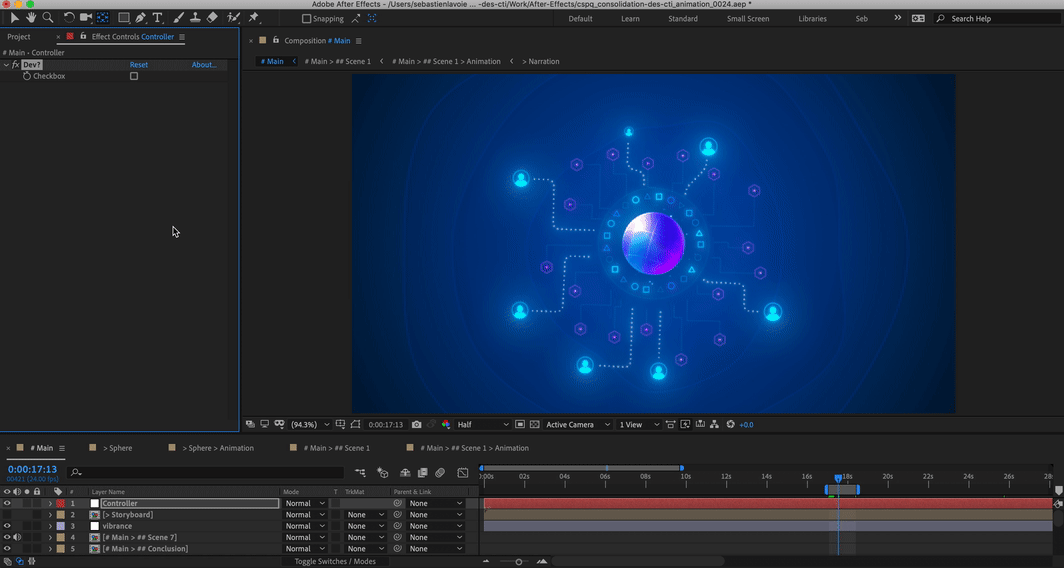Open the timeline Graph Editor
Viewport: 1064px width, 568px height.
click(463, 472)
